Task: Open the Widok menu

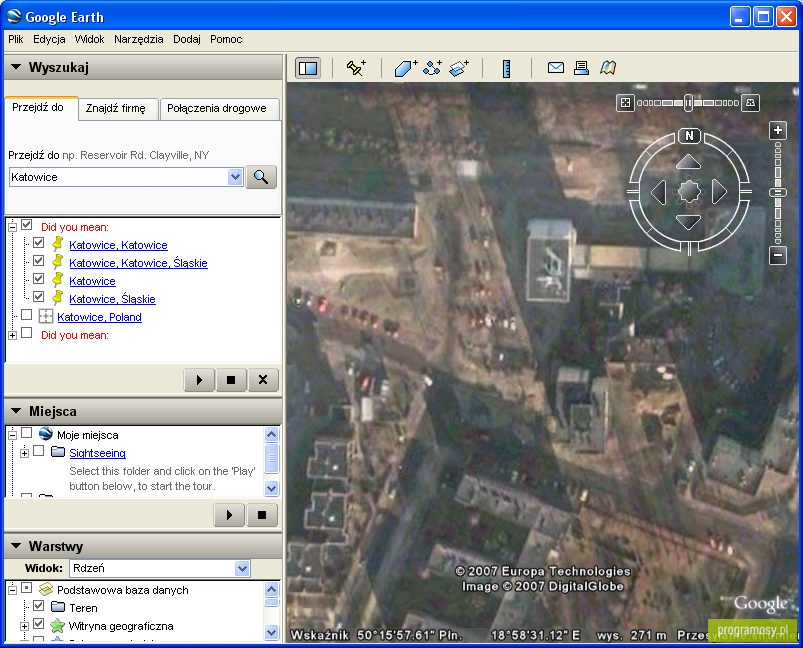Action: 89,39
